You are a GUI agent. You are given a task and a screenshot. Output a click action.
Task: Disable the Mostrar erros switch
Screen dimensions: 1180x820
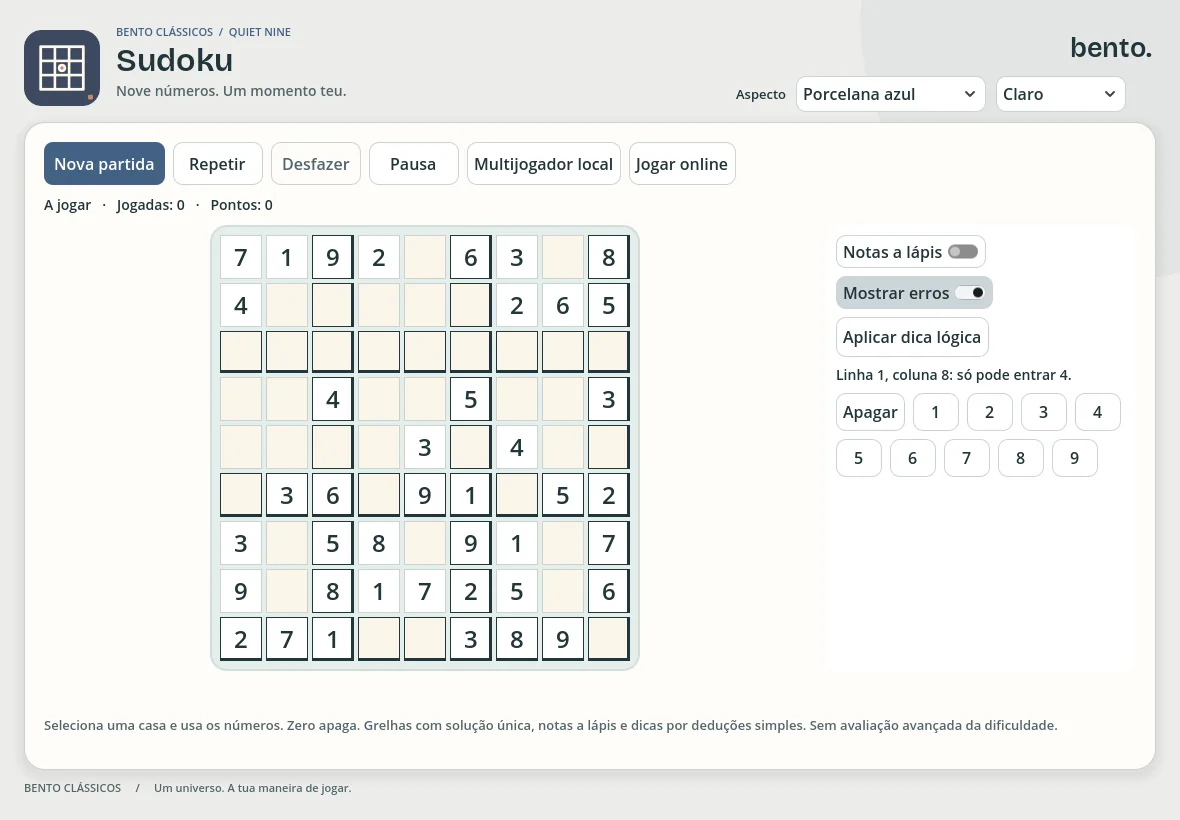click(970, 293)
